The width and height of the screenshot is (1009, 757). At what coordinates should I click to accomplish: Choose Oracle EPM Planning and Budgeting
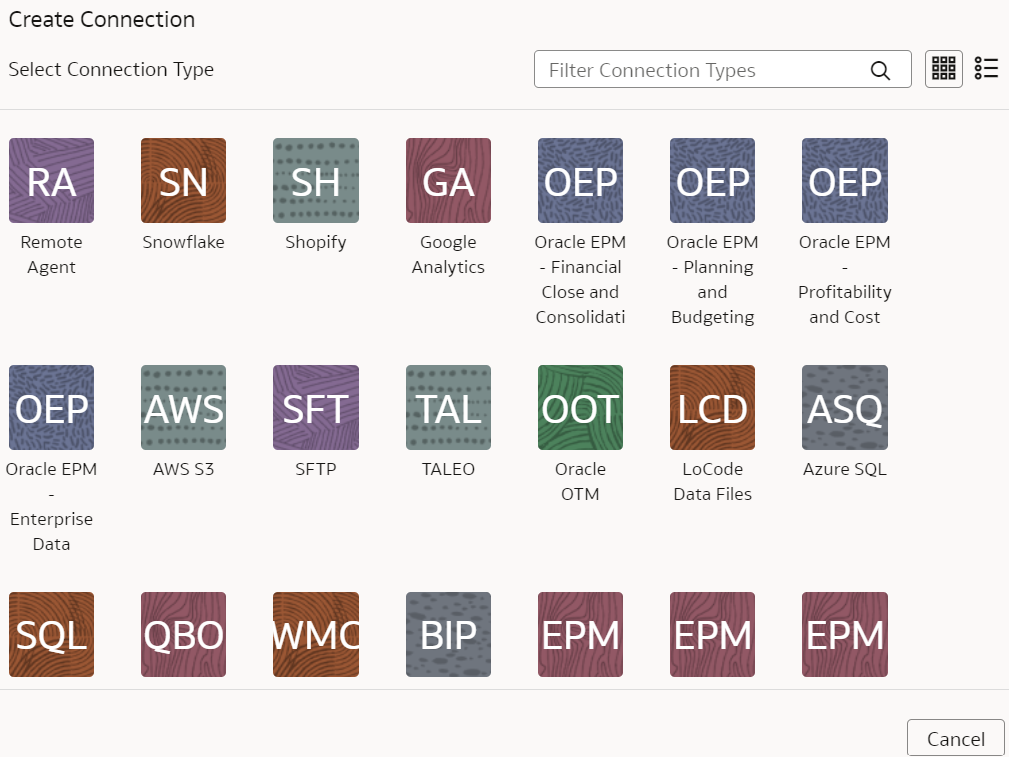[x=712, y=181]
